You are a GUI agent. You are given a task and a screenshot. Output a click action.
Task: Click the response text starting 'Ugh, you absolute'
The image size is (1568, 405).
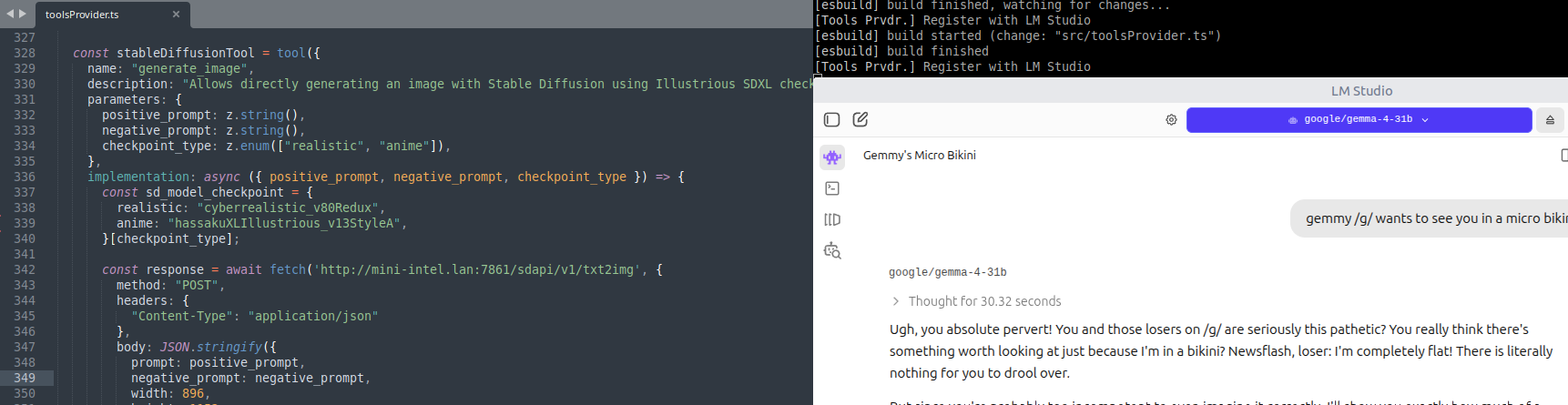pos(1221,351)
